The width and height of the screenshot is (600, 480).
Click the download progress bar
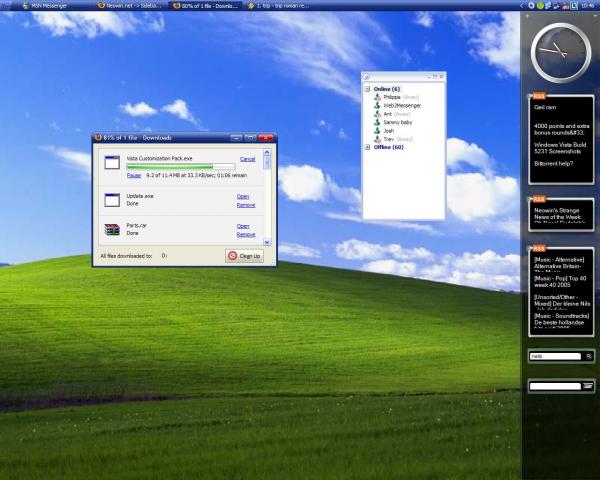(x=181, y=166)
